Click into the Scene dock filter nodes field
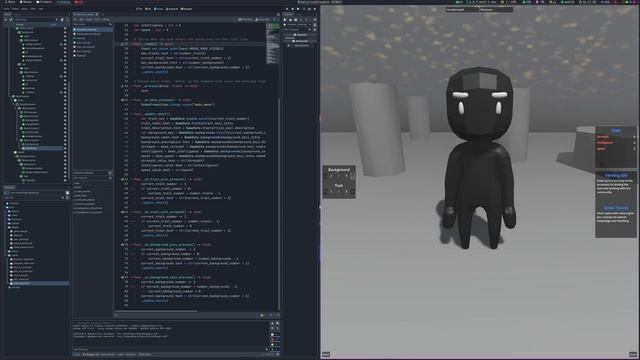The width and height of the screenshot is (640, 360). coord(37,19)
